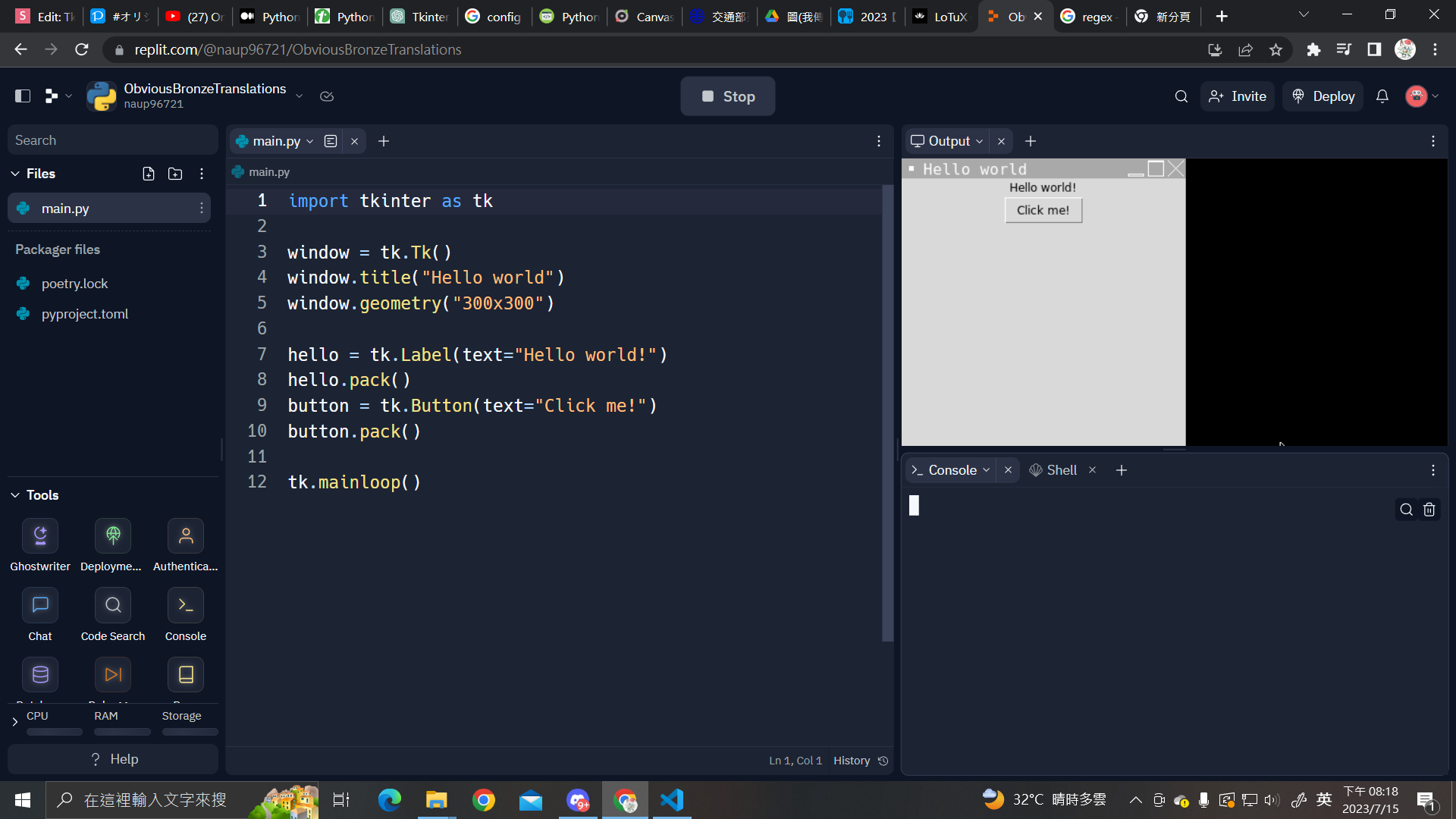Toggle the main.py format icon in tab
Screen dimensions: 1456x819
[x=331, y=141]
